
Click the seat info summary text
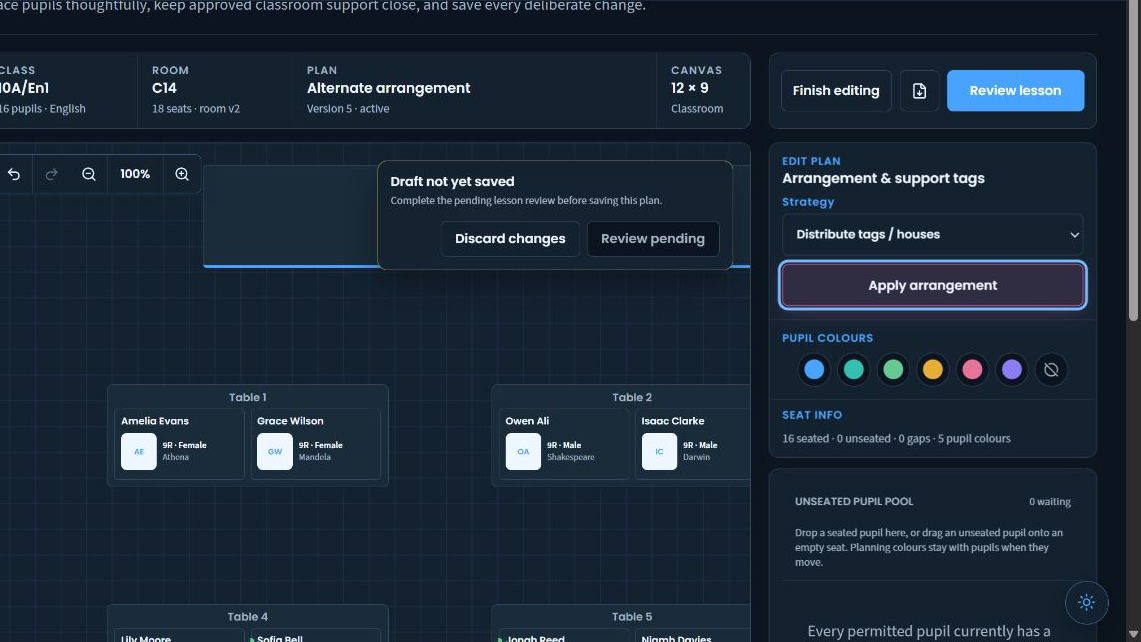896,438
